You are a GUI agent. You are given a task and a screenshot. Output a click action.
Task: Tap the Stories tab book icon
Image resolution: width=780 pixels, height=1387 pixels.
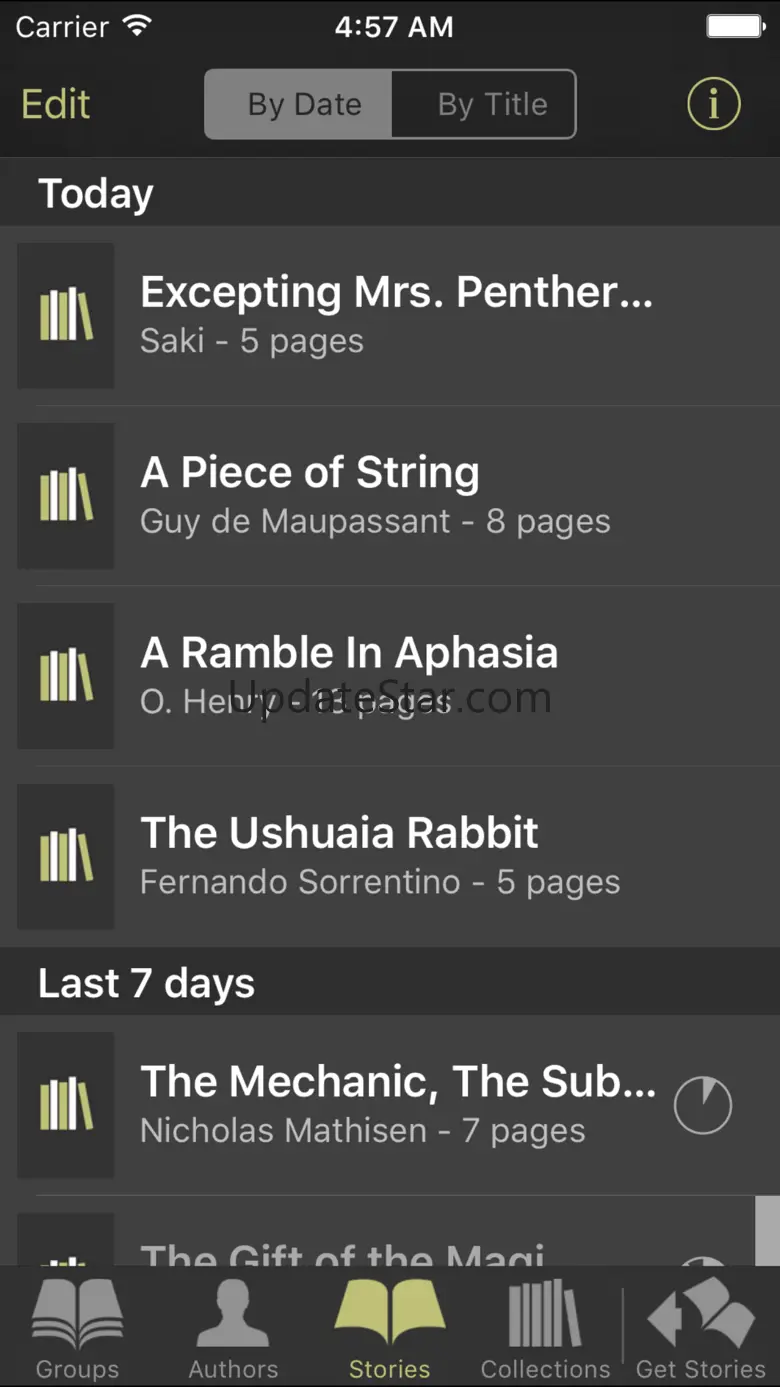[389, 1315]
